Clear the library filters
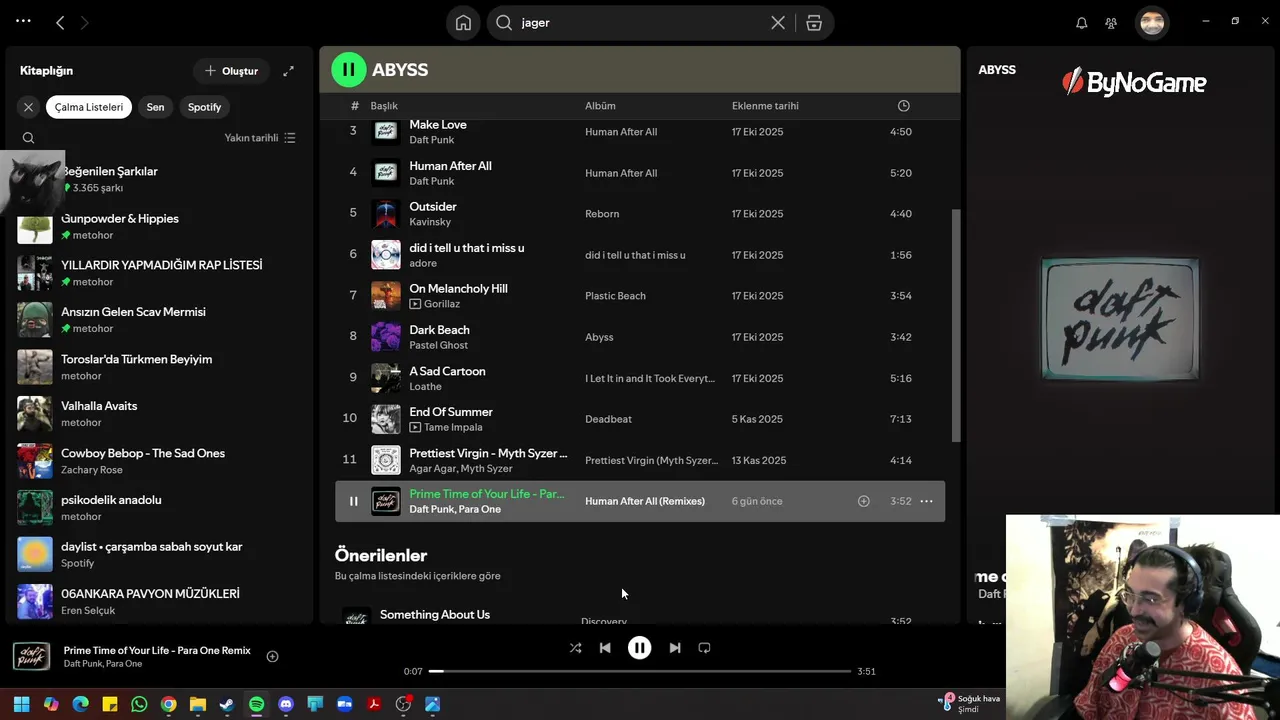The height and width of the screenshot is (720, 1280). [28, 107]
